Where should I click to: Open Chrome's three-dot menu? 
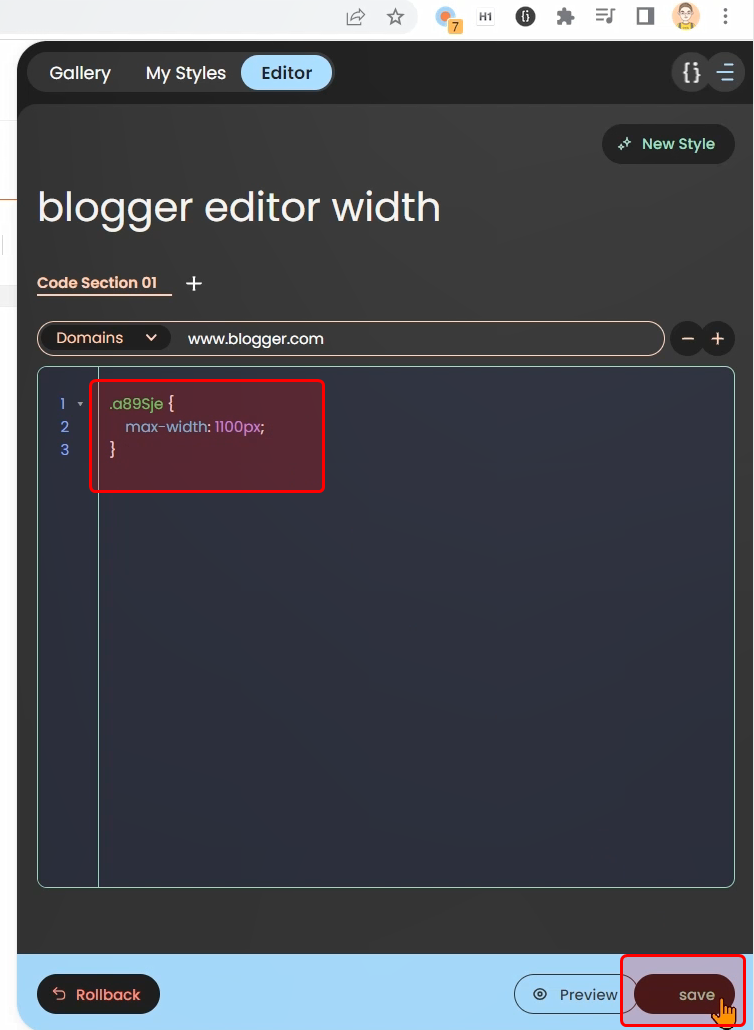click(726, 17)
